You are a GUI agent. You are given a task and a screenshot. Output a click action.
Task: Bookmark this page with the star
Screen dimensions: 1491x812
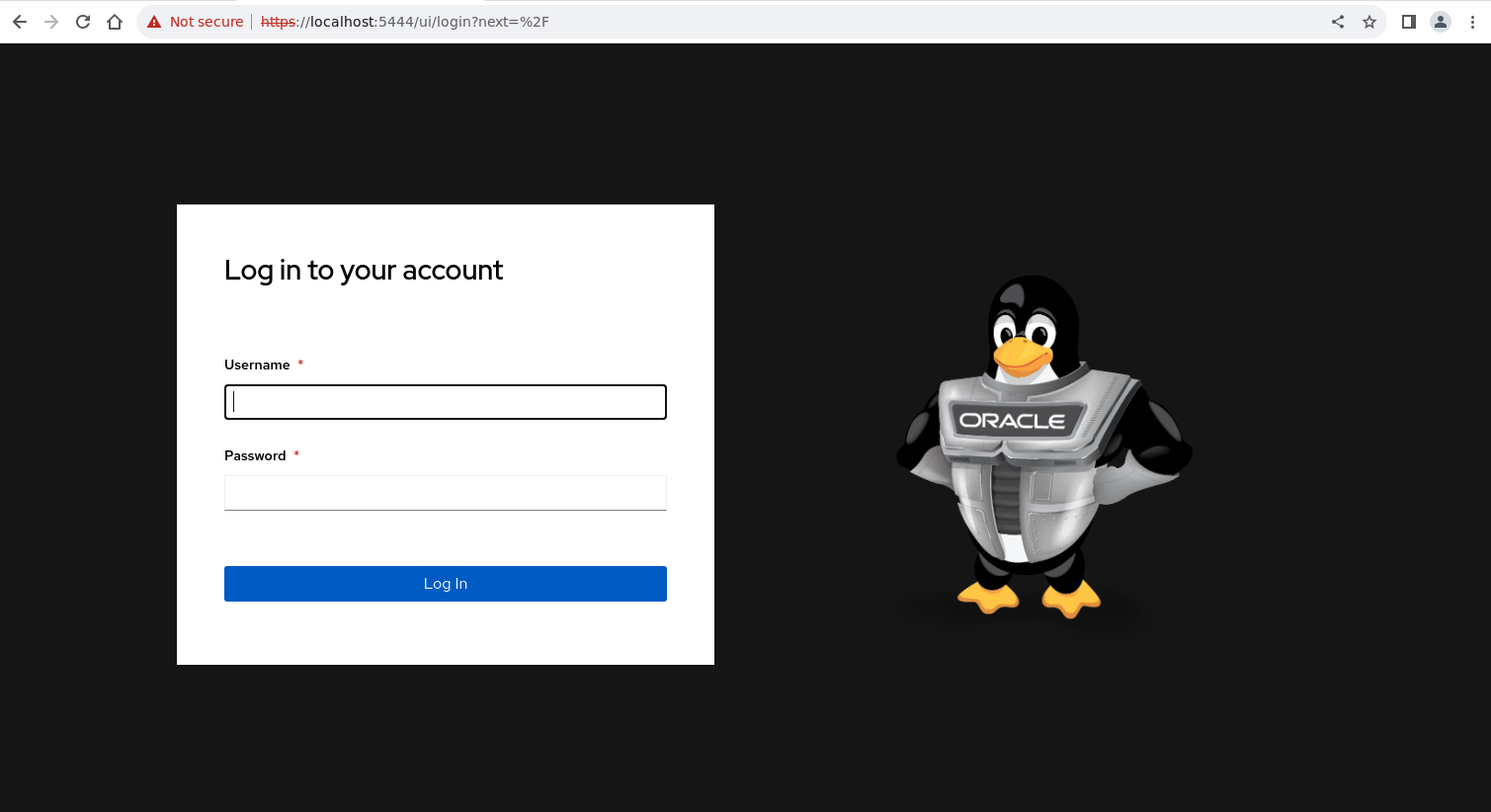(1369, 22)
